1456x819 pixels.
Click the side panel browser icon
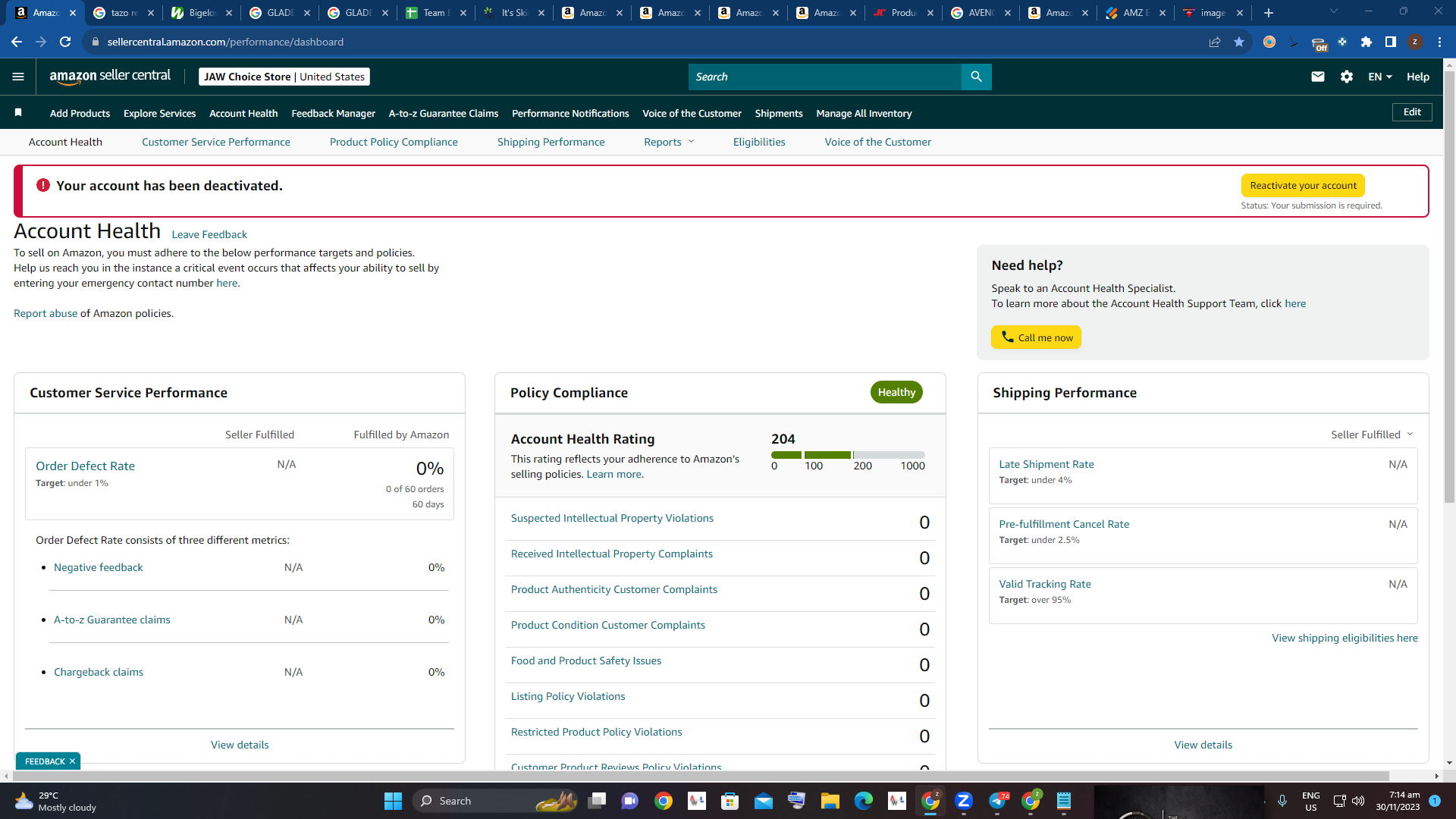tap(1391, 42)
